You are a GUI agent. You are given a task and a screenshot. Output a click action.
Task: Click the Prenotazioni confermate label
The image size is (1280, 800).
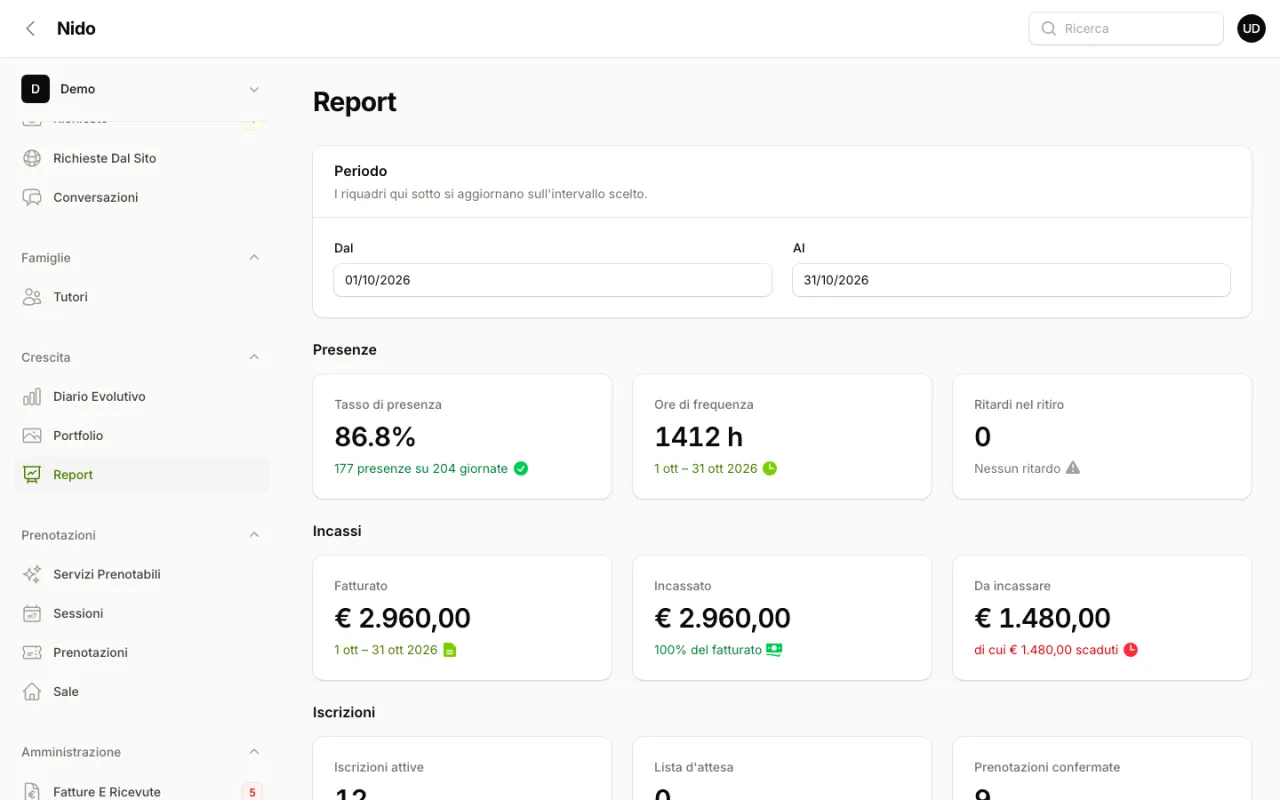tap(1047, 767)
